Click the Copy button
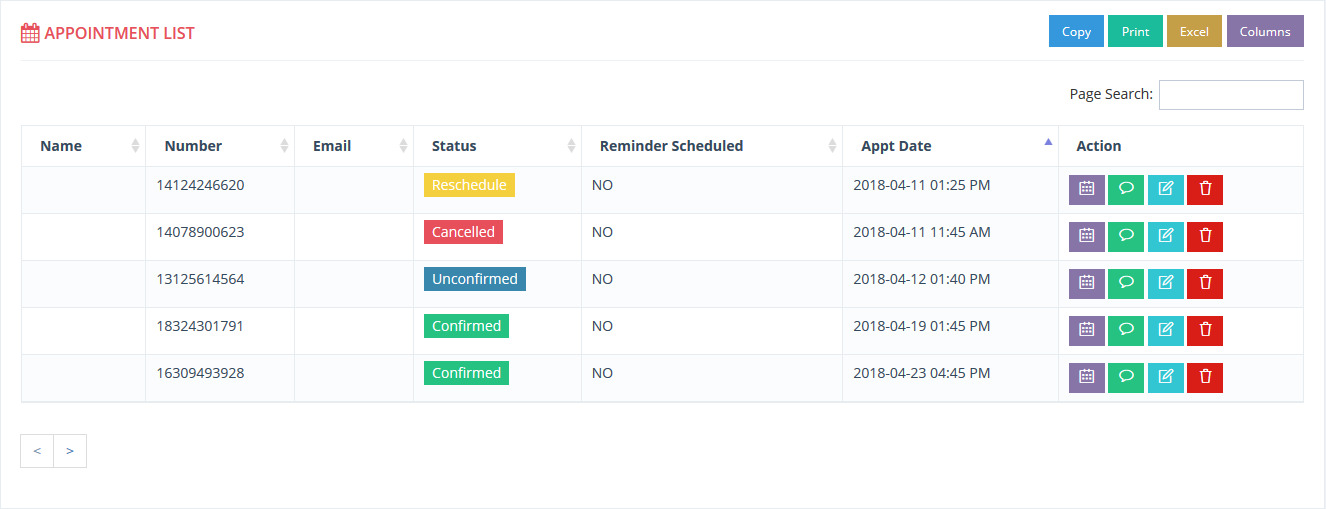This screenshot has width=1326, height=509. click(x=1076, y=31)
